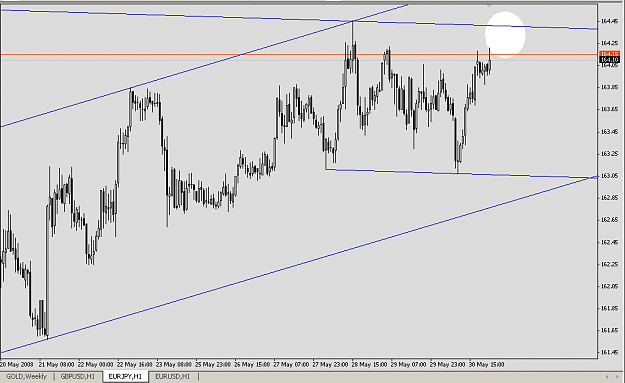Click the 21 May 08:00 time label
This screenshot has width=625, height=383.
click(56, 365)
